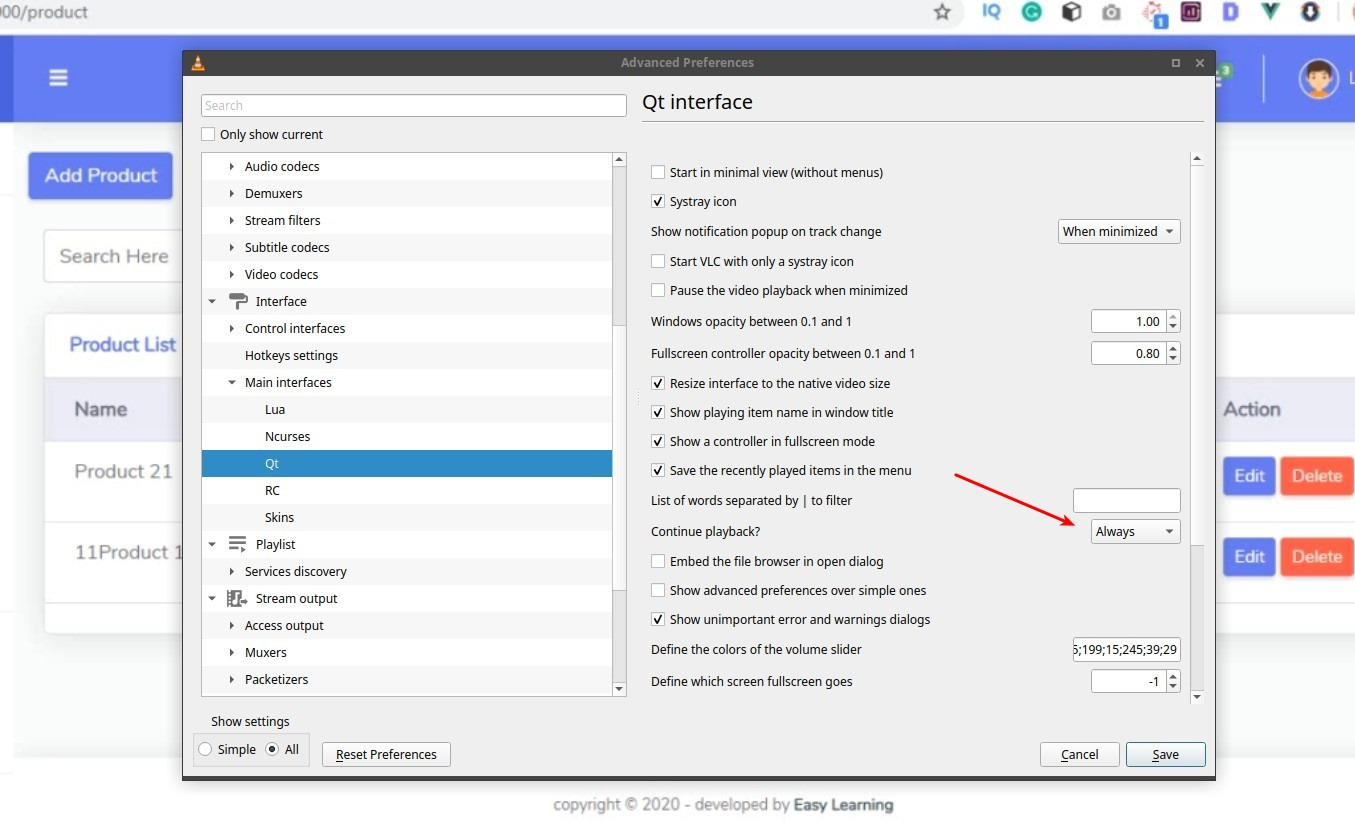
Task: Enable Only show current checkbox
Action: [208, 134]
